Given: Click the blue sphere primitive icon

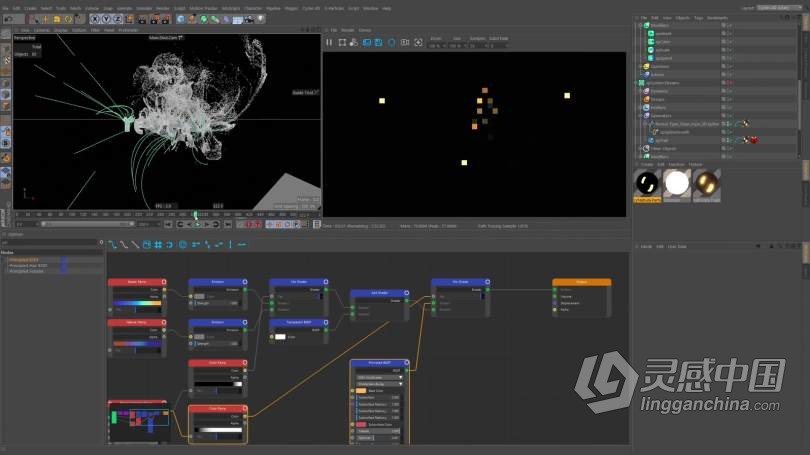Looking at the screenshot, I should click(x=181, y=19).
